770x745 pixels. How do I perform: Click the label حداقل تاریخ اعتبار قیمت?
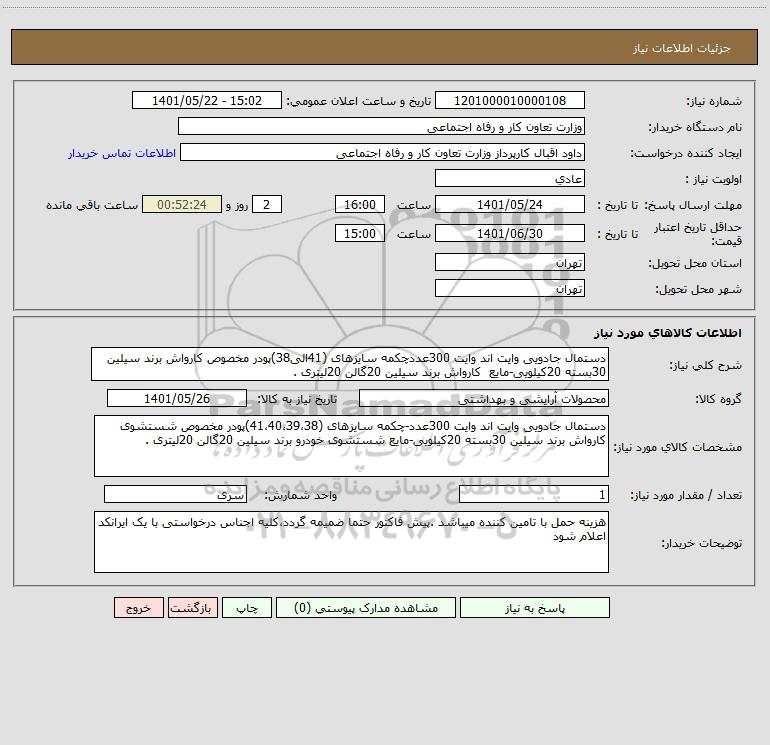(698, 234)
